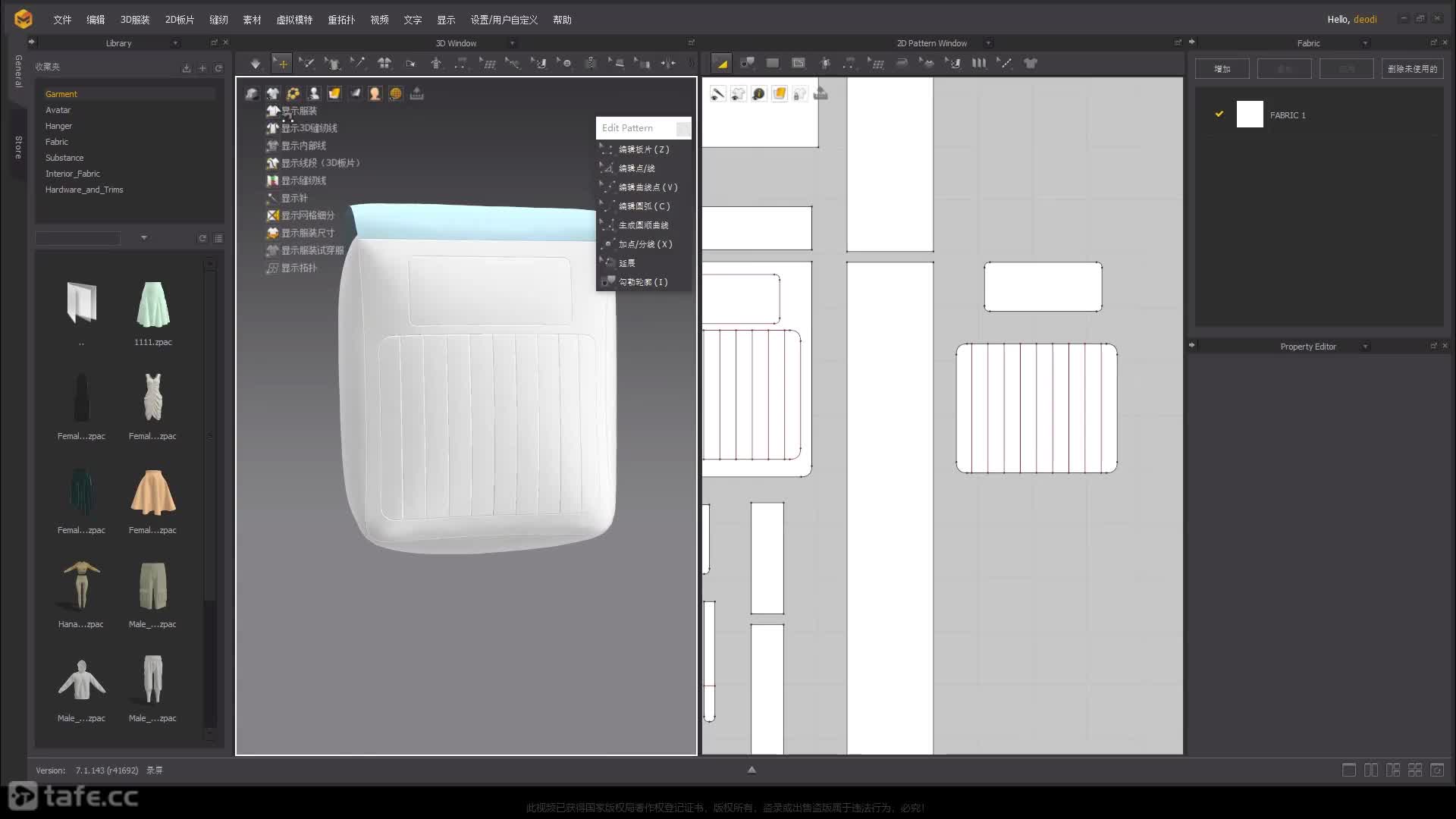Click the garment display shirt icon in 3D window
Viewport: 1456px width, 819px height.
[x=272, y=94]
